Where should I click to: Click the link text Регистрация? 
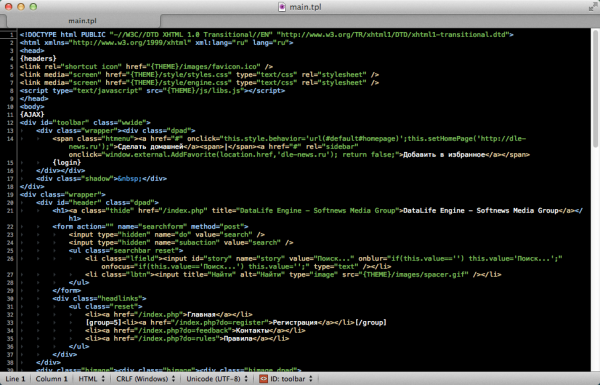pos(295,323)
